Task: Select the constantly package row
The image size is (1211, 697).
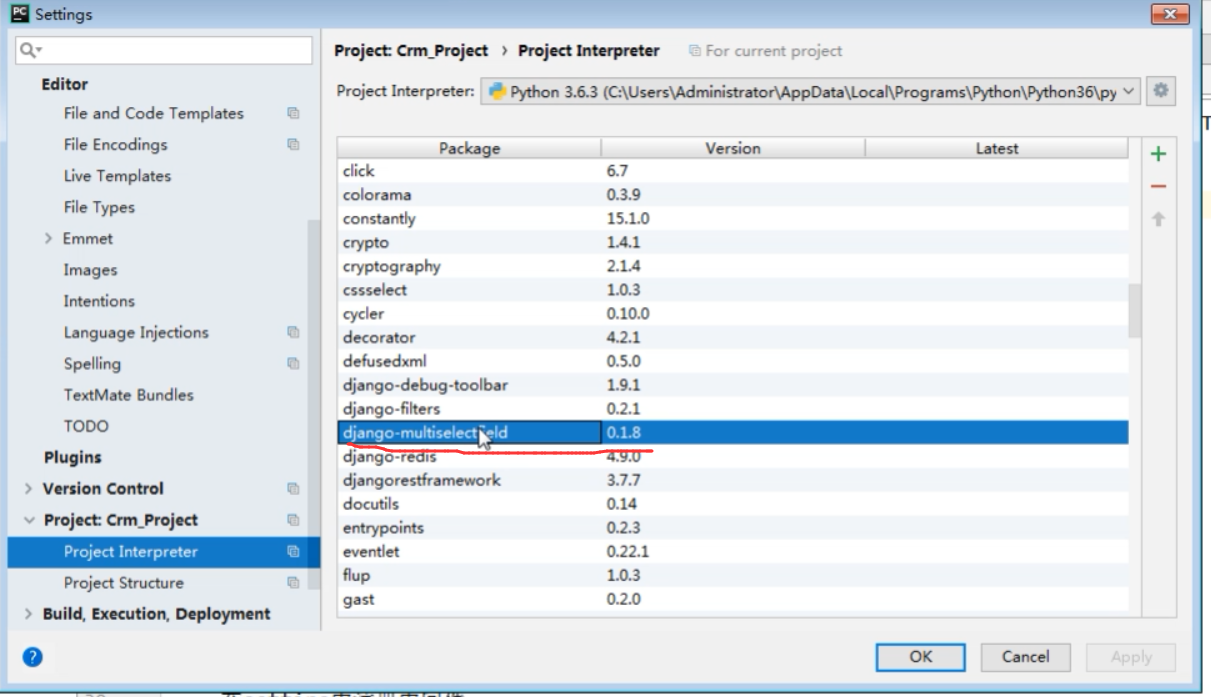Action: coord(733,218)
